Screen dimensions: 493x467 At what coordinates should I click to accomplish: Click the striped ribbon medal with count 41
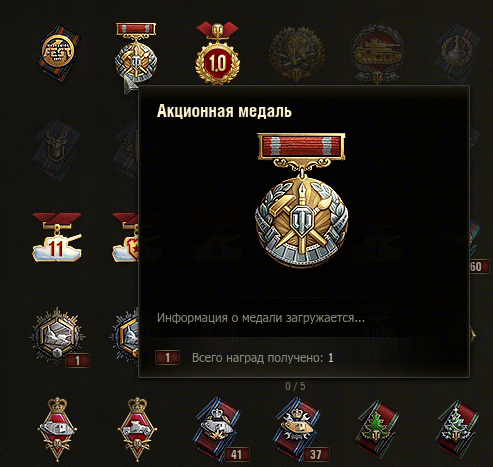(x=219, y=429)
